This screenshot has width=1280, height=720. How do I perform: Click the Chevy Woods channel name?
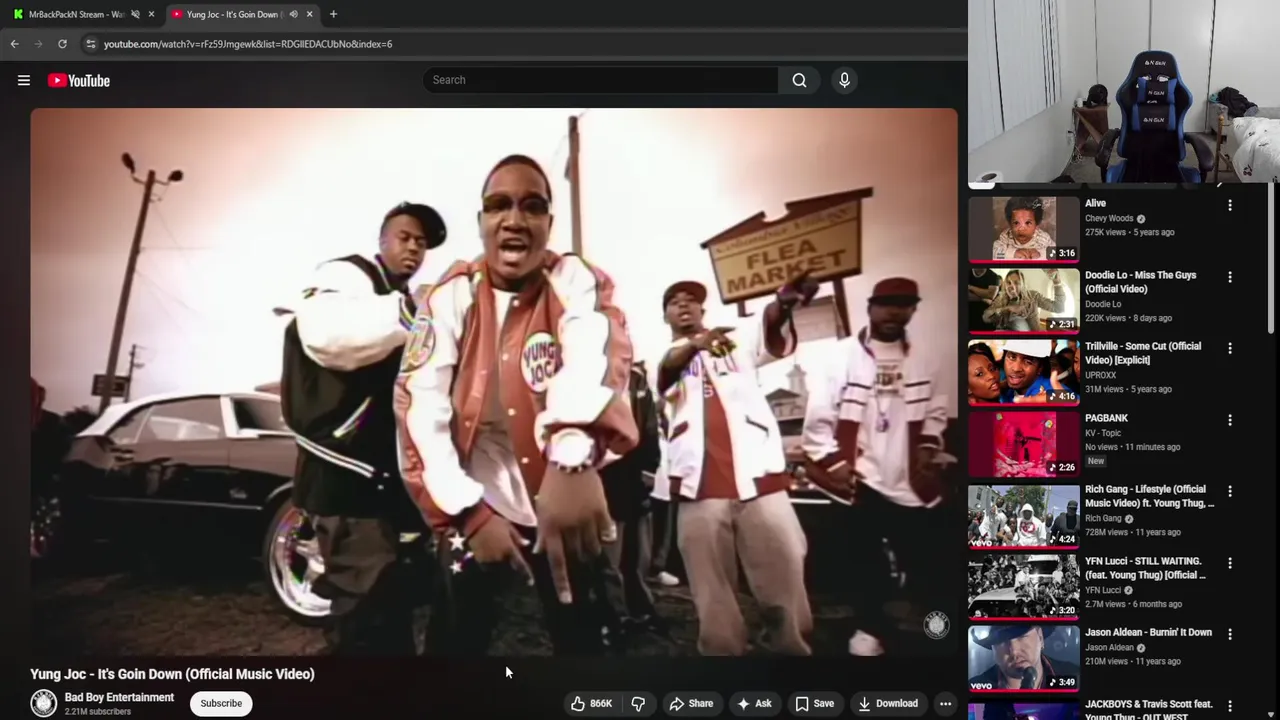click(x=1109, y=219)
